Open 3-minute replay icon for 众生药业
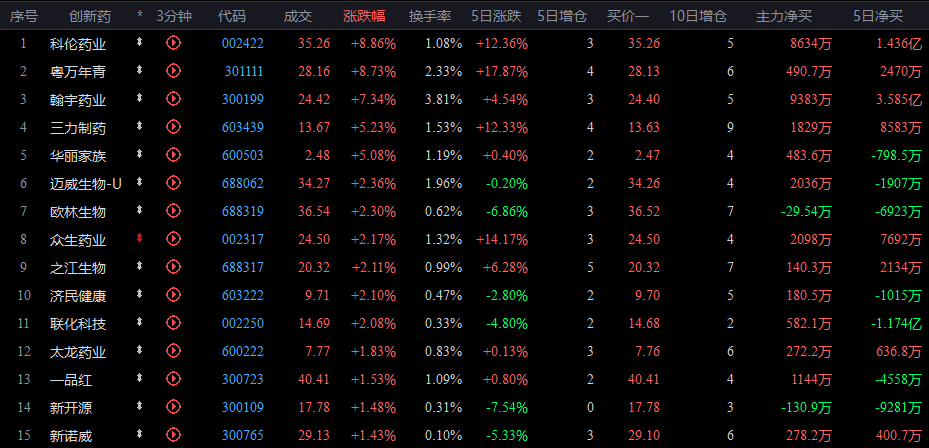 [x=173, y=238]
